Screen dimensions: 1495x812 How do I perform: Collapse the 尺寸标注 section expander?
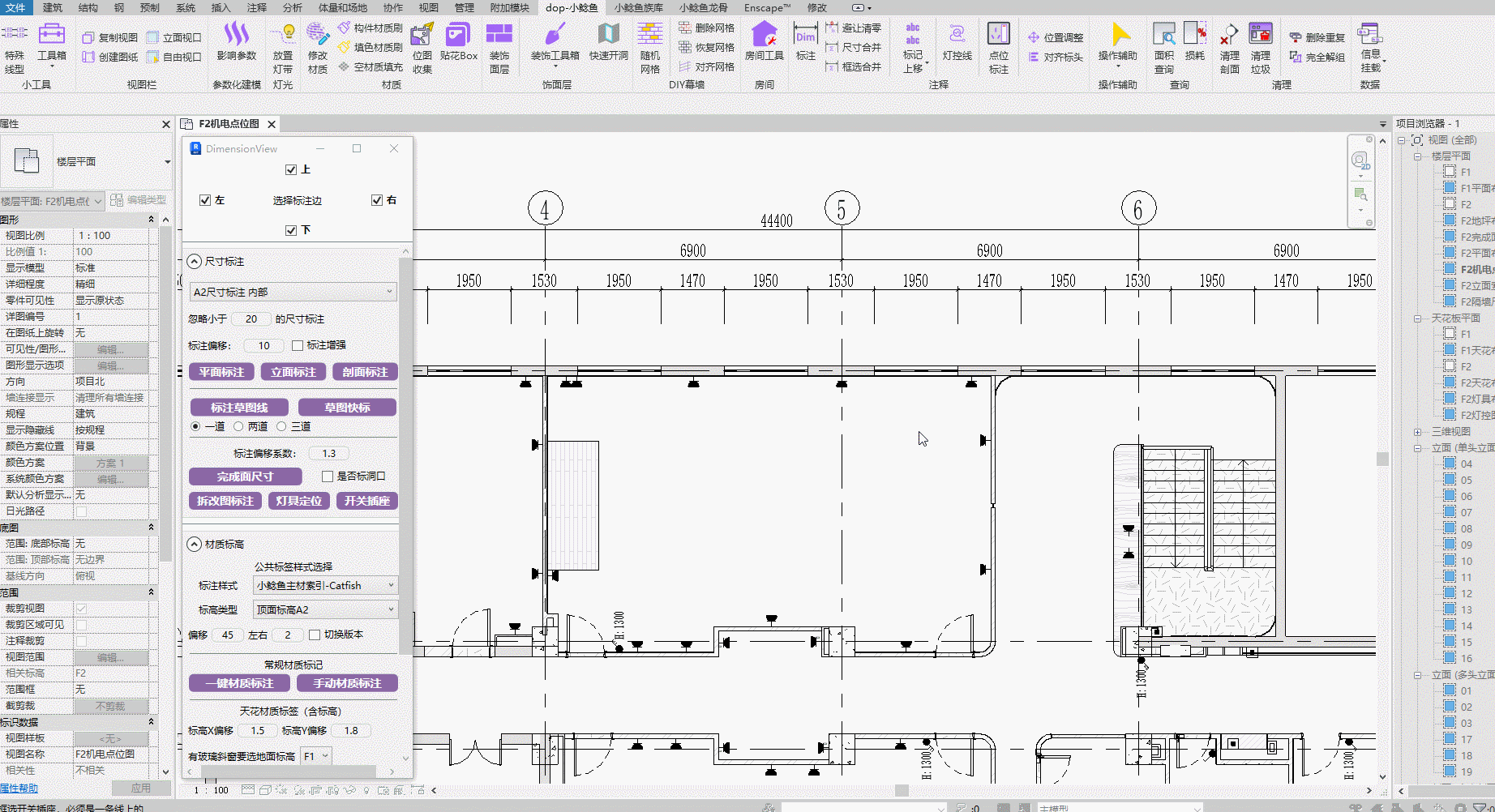click(x=195, y=261)
